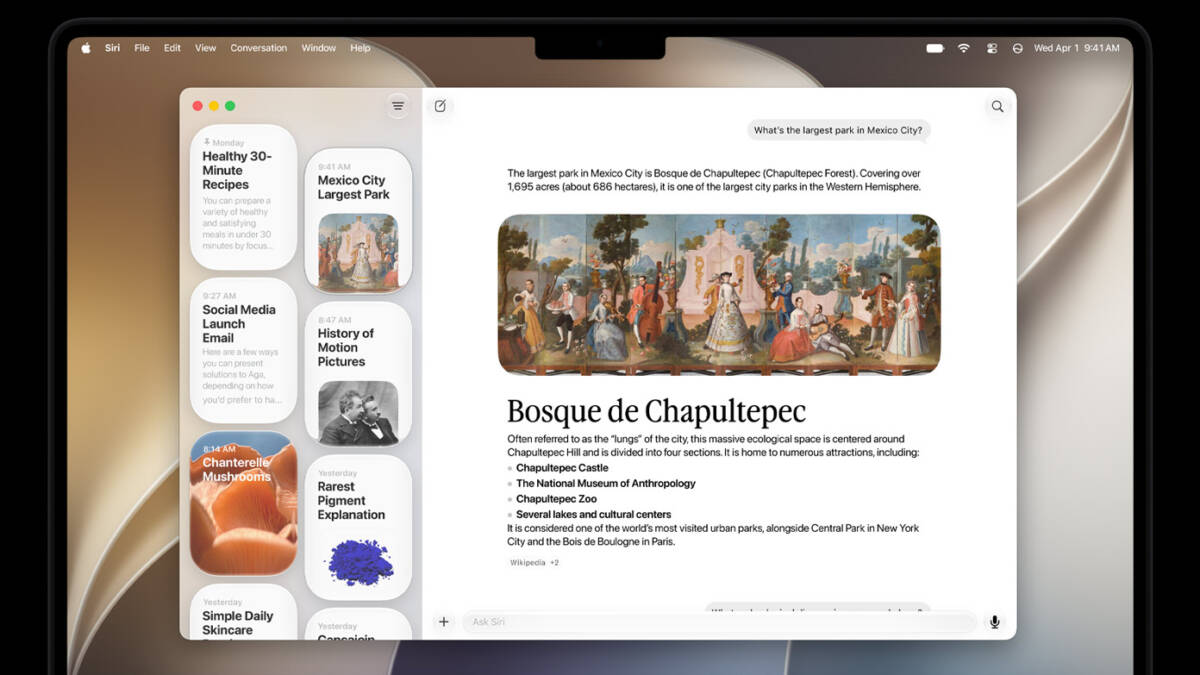This screenshot has height=675, width=1200.
Task: Click the green full-screen window button
Action: [230, 106]
